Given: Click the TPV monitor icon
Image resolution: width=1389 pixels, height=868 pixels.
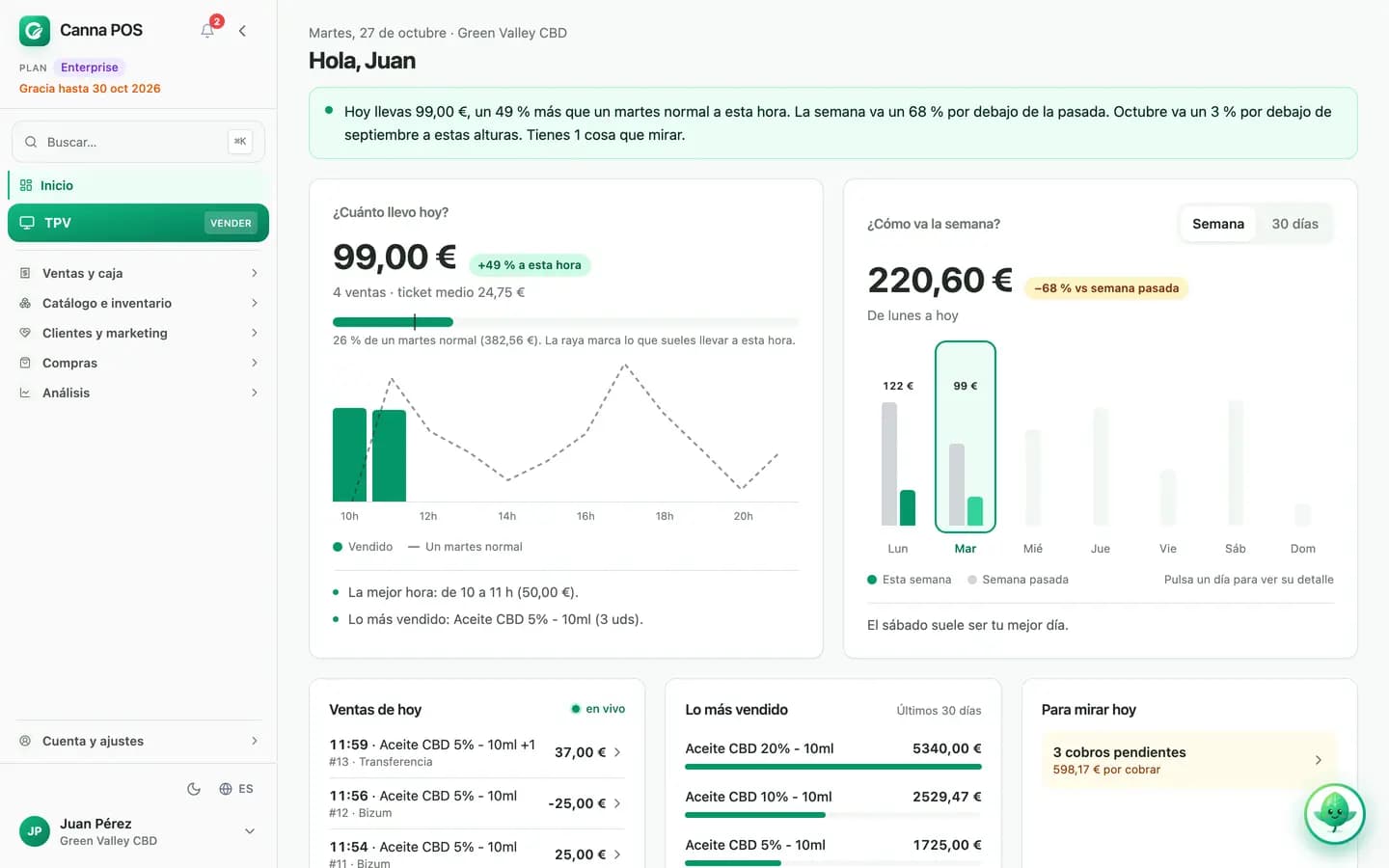Looking at the screenshot, I should (27, 223).
